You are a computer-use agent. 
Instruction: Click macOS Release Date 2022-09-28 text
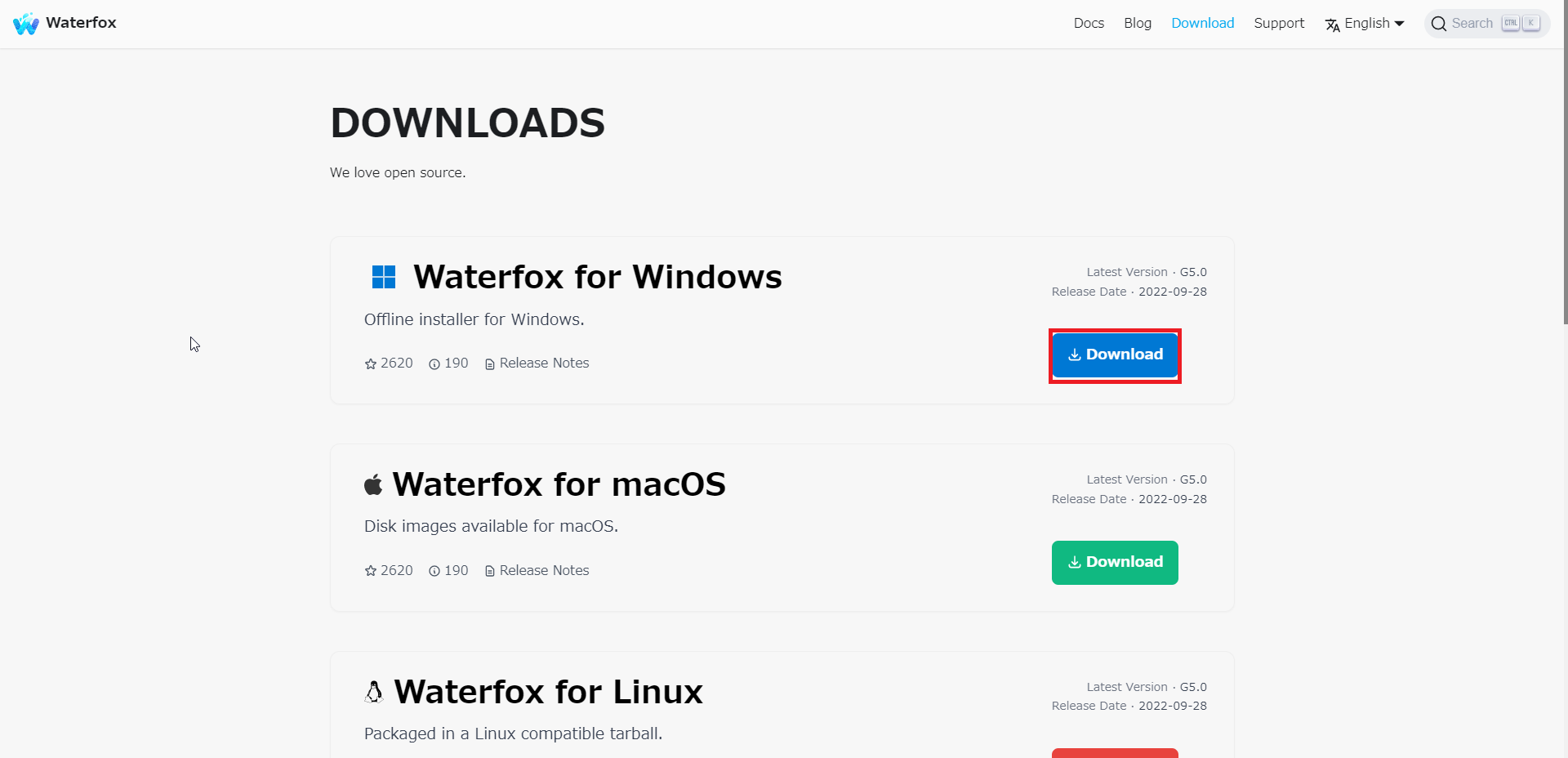click(1129, 499)
